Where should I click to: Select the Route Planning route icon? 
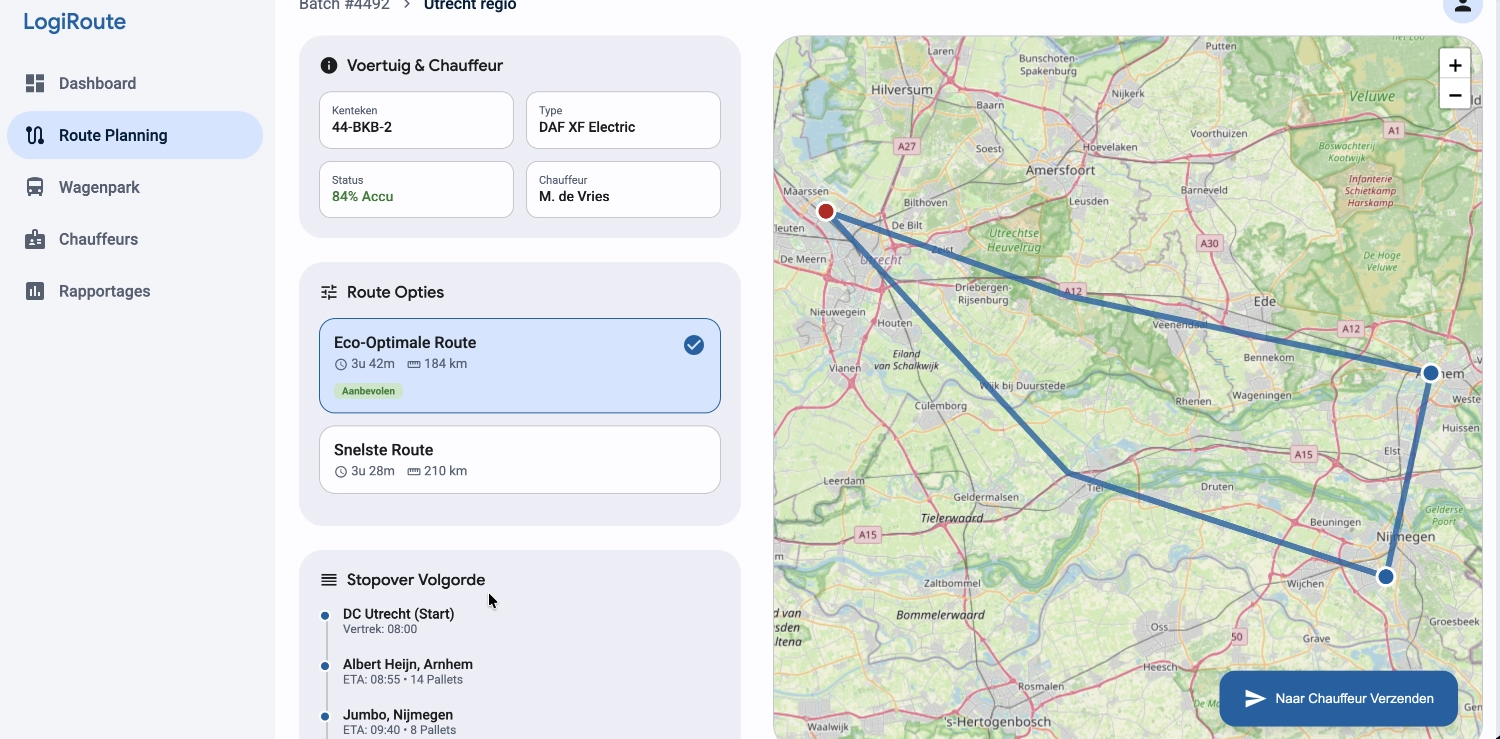click(33, 135)
